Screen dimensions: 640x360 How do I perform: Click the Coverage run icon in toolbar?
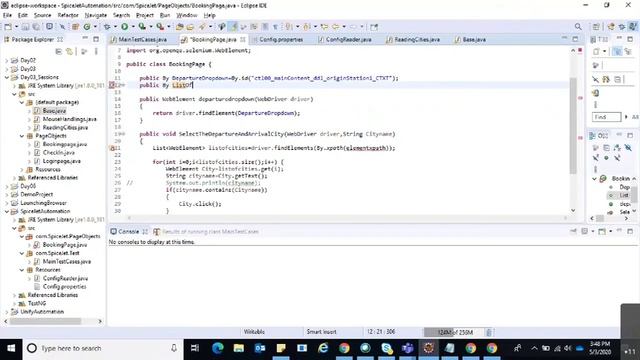click(x=142, y=27)
